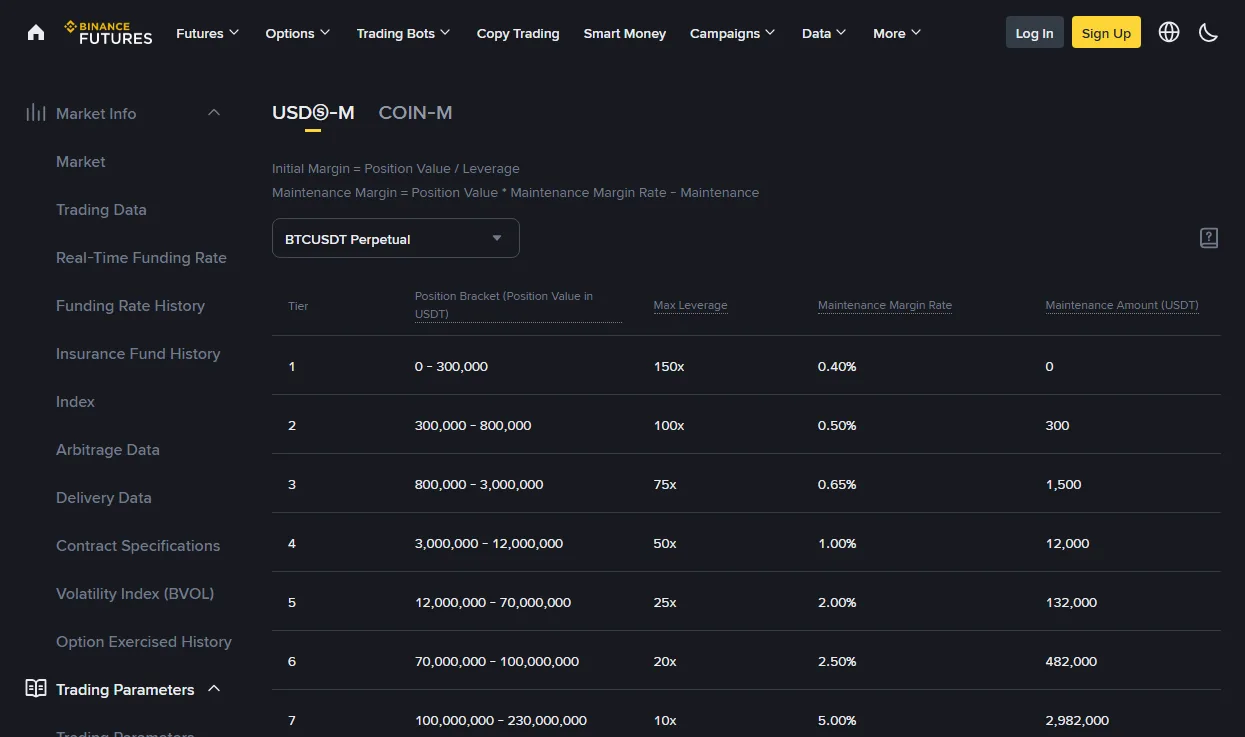Open the Options dropdown menu
Screen dimensions: 1245x737
point(298,33)
